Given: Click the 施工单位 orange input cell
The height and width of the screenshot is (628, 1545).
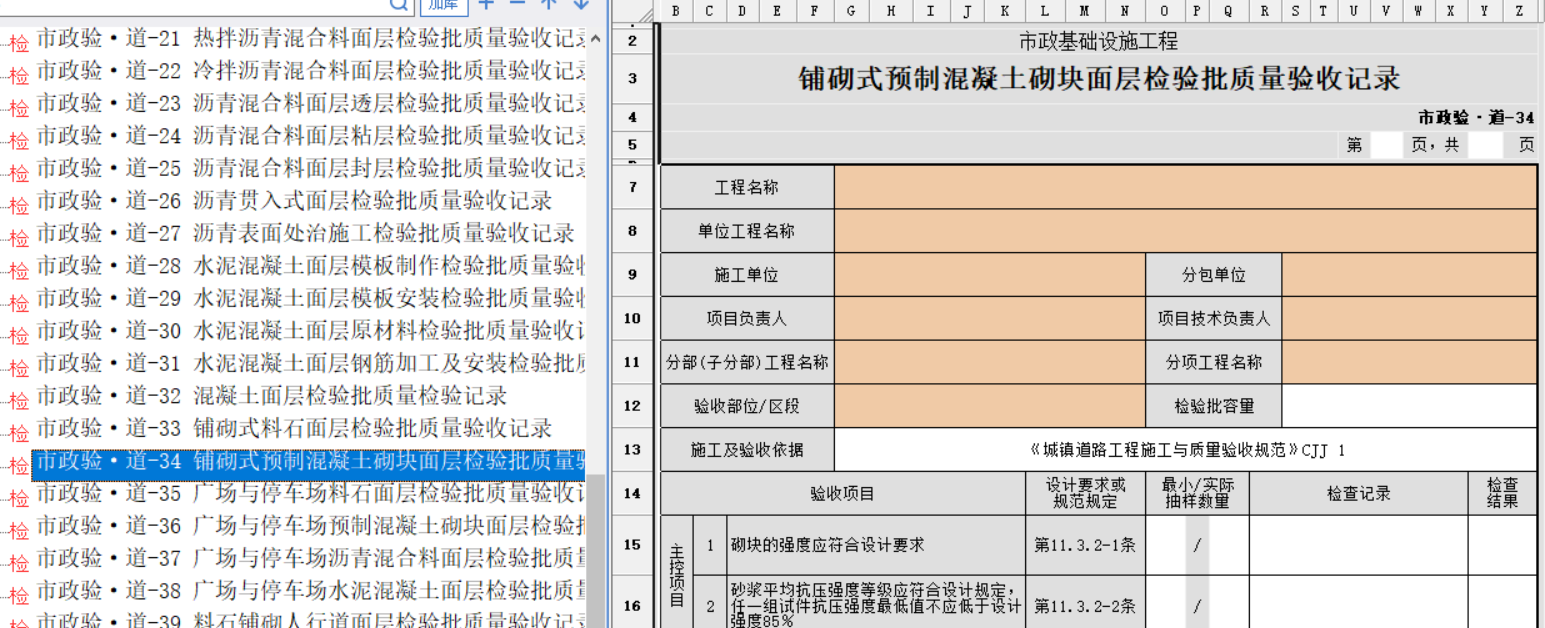Looking at the screenshot, I should (x=989, y=275).
